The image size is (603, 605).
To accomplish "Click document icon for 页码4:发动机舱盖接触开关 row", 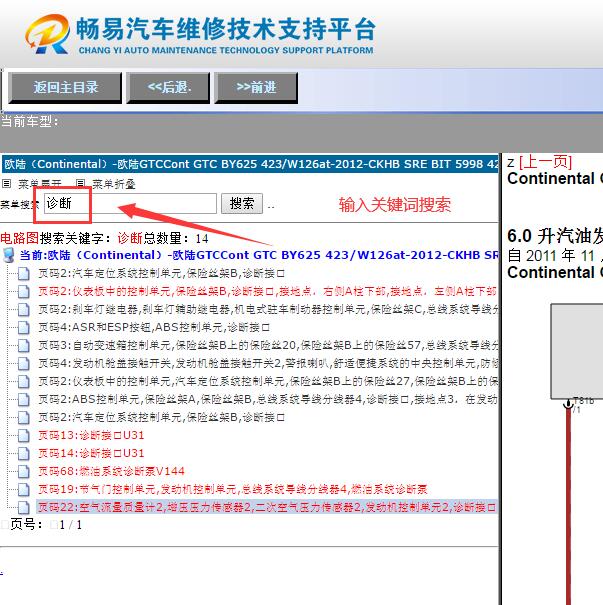I will pyautogui.click(x=23, y=363).
